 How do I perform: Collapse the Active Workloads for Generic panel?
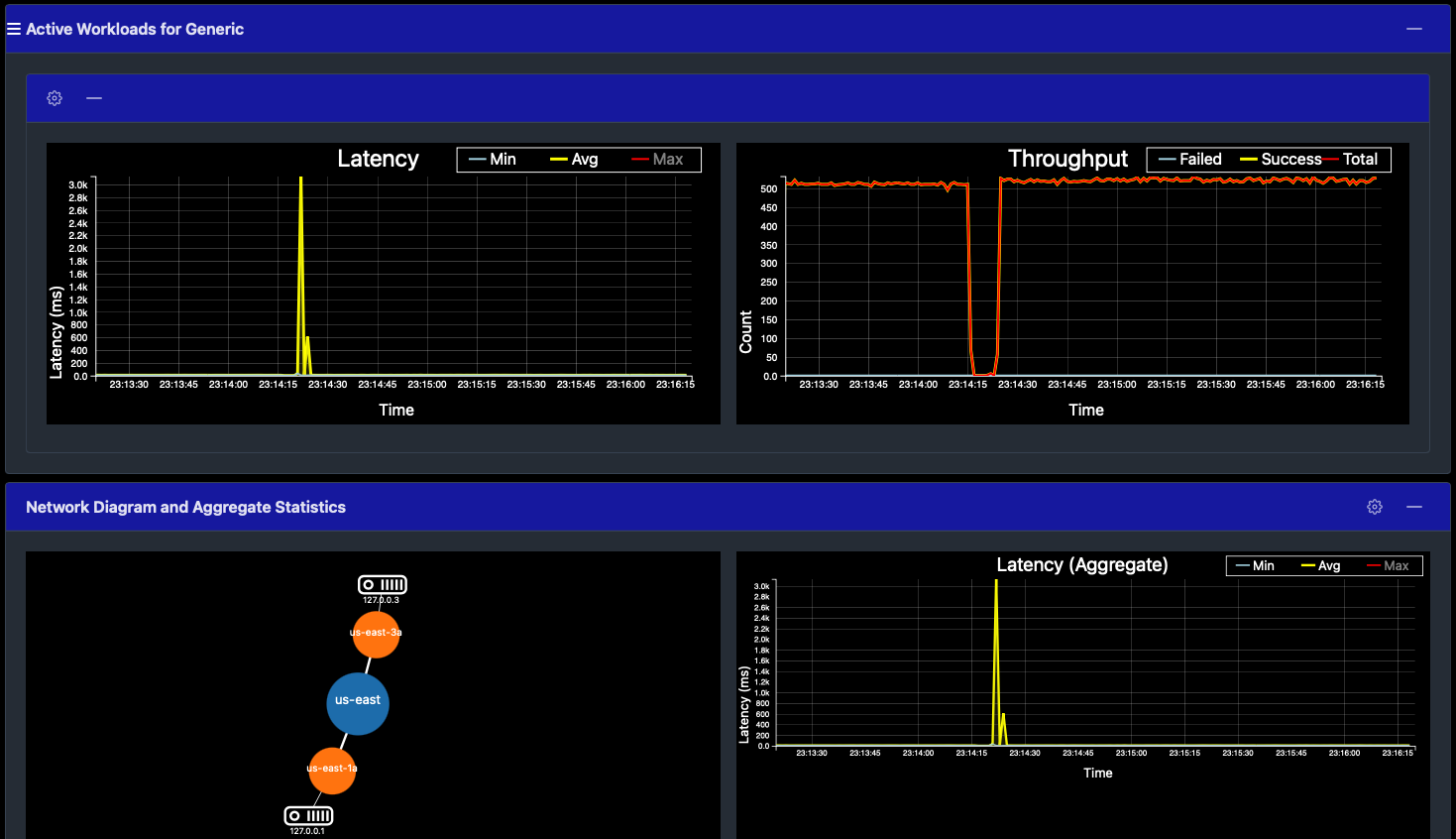tap(1413, 29)
